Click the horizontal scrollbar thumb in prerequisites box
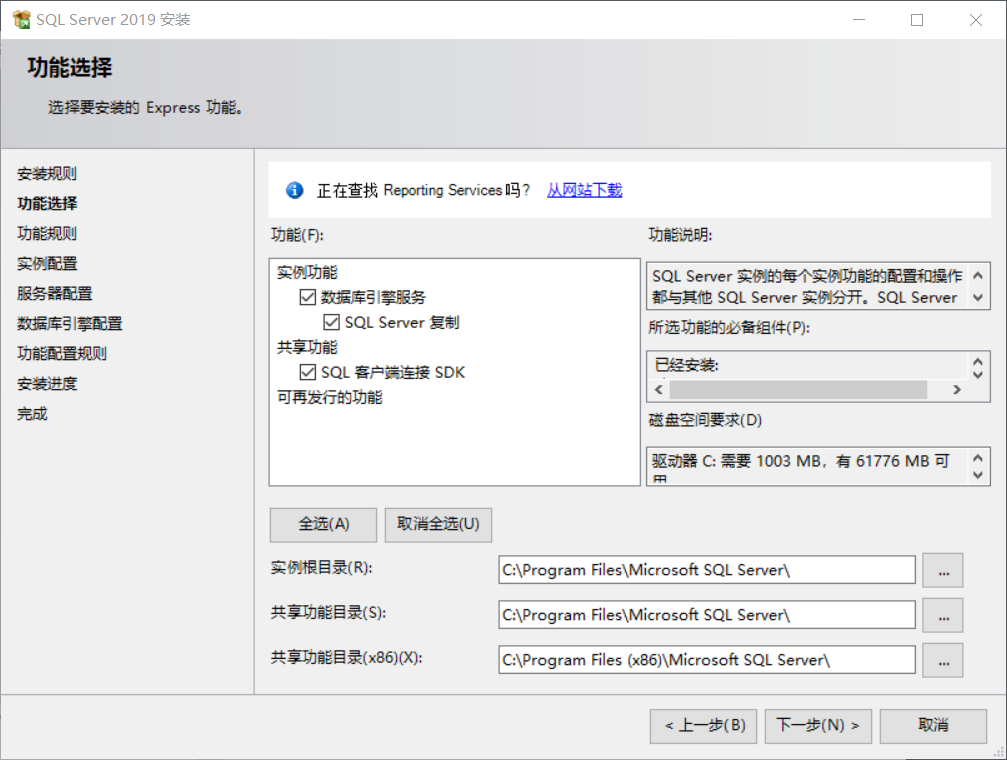The width and height of the screenshot is (1007, 760). (x=798, y=389)
